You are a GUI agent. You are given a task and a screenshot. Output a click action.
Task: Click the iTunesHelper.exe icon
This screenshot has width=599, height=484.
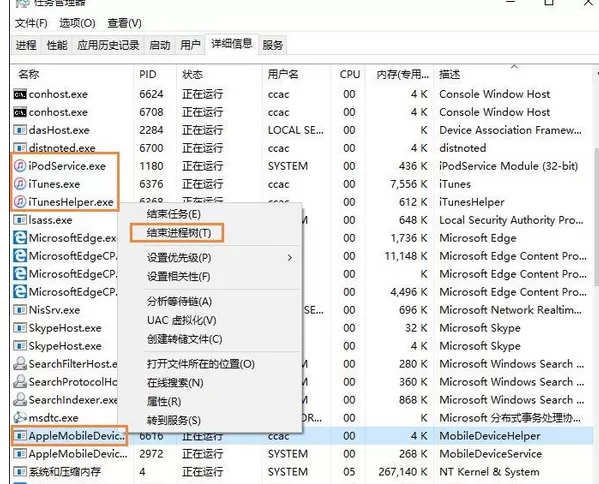click(20, 202)
